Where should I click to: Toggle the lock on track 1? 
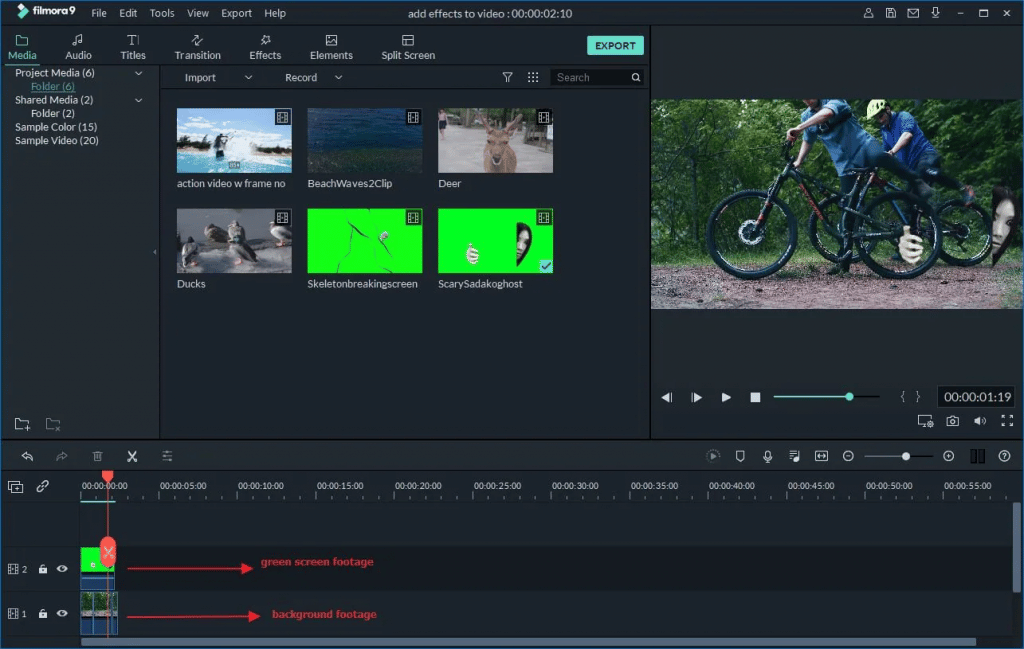tap(43, 613)
